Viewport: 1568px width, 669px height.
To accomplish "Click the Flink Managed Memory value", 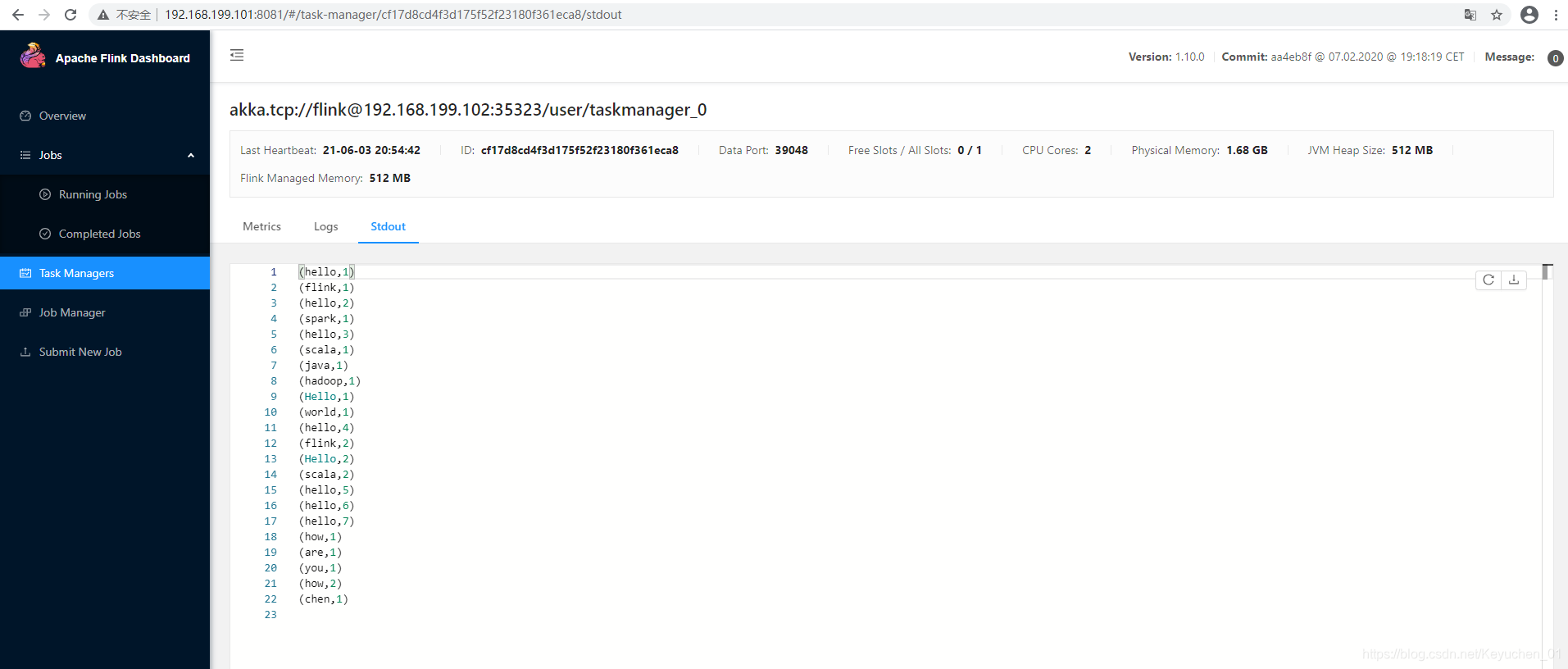I will point(390,178).
